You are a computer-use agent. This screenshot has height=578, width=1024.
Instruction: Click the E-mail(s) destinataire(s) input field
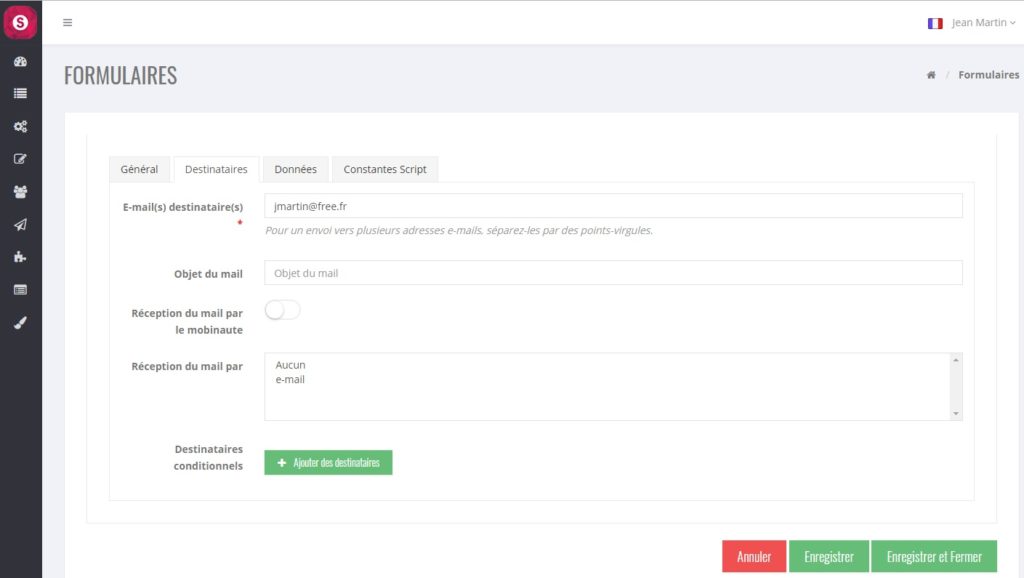point(613,206)
